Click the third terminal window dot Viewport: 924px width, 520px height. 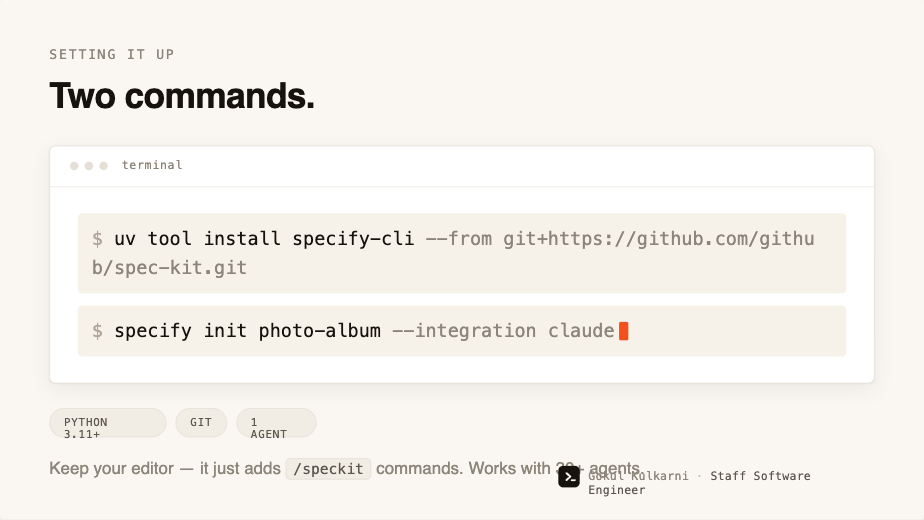click(104, 166)
